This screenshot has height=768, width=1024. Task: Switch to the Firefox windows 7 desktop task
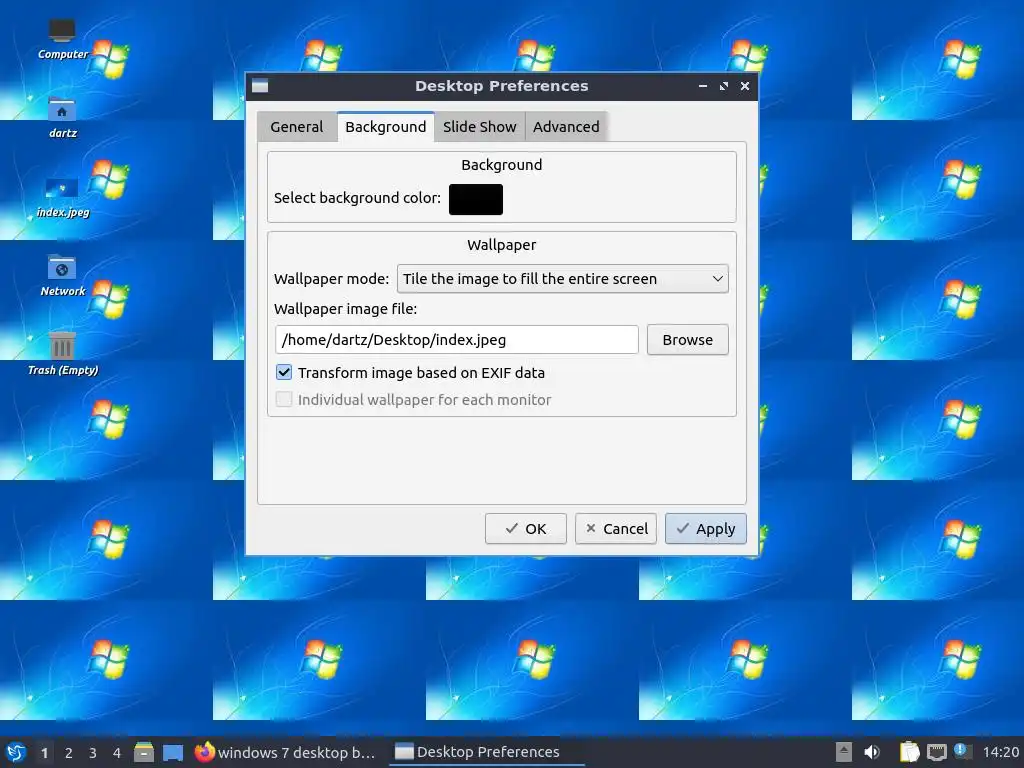tap(285, 752)
